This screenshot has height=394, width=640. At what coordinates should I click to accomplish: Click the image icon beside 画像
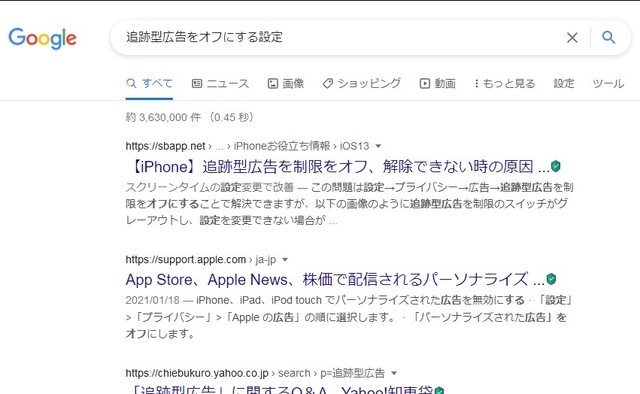click(273, 84)
